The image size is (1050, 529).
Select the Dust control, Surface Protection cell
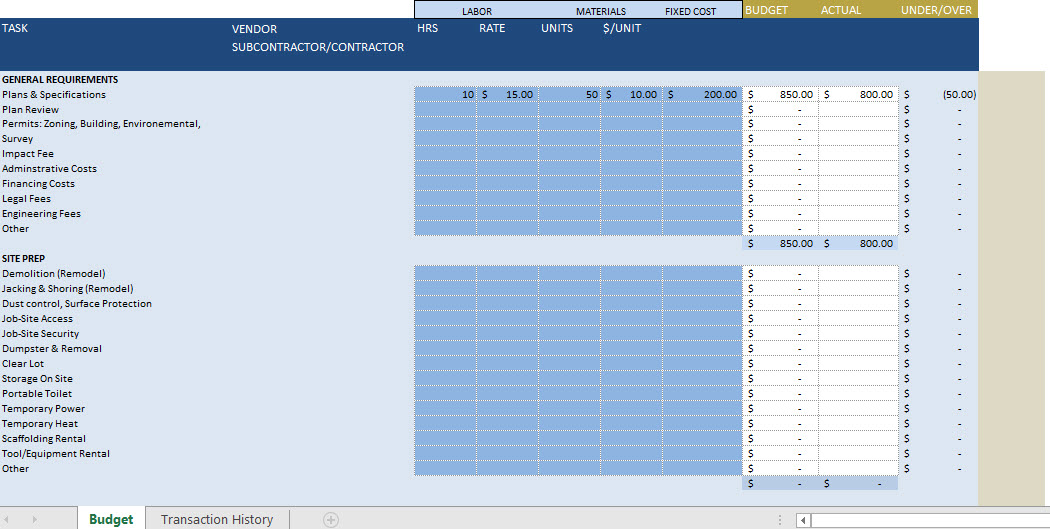pos(77,303)
